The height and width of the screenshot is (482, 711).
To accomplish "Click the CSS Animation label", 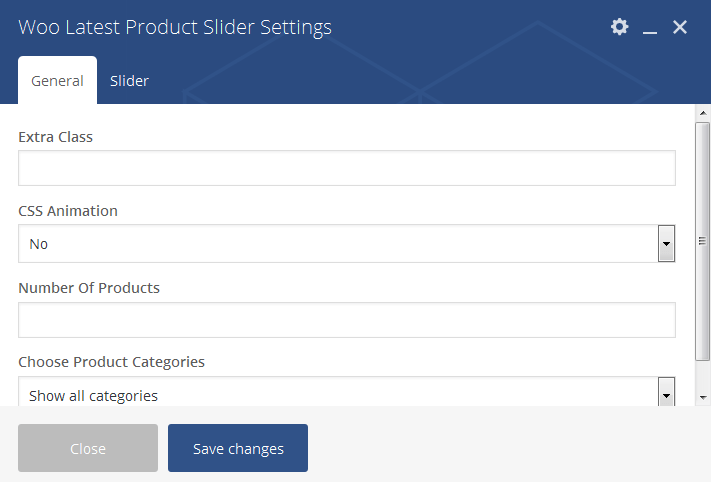I will 68,211.
